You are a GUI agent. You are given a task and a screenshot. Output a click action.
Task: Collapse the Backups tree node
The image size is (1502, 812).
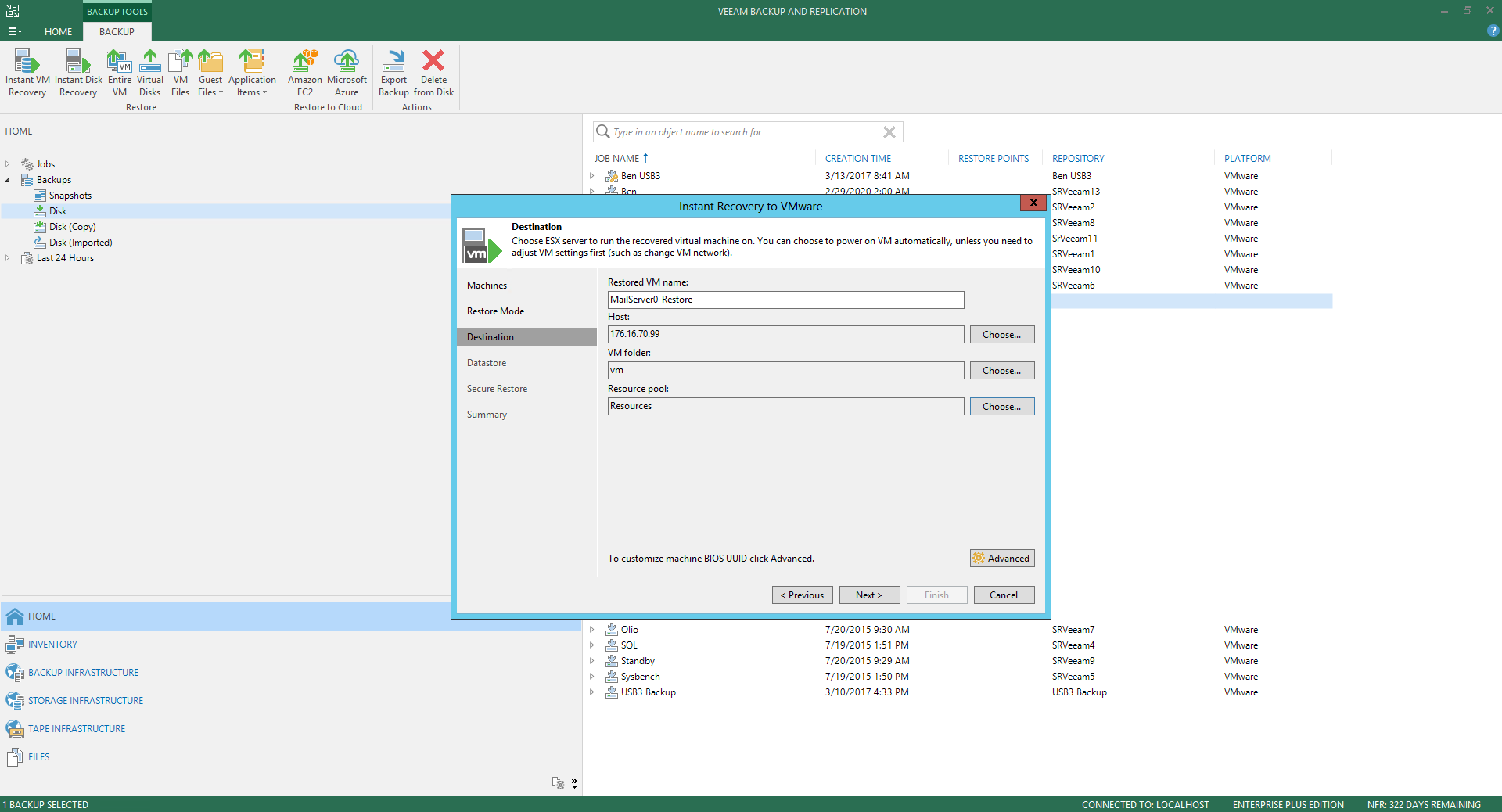(8, 180)
